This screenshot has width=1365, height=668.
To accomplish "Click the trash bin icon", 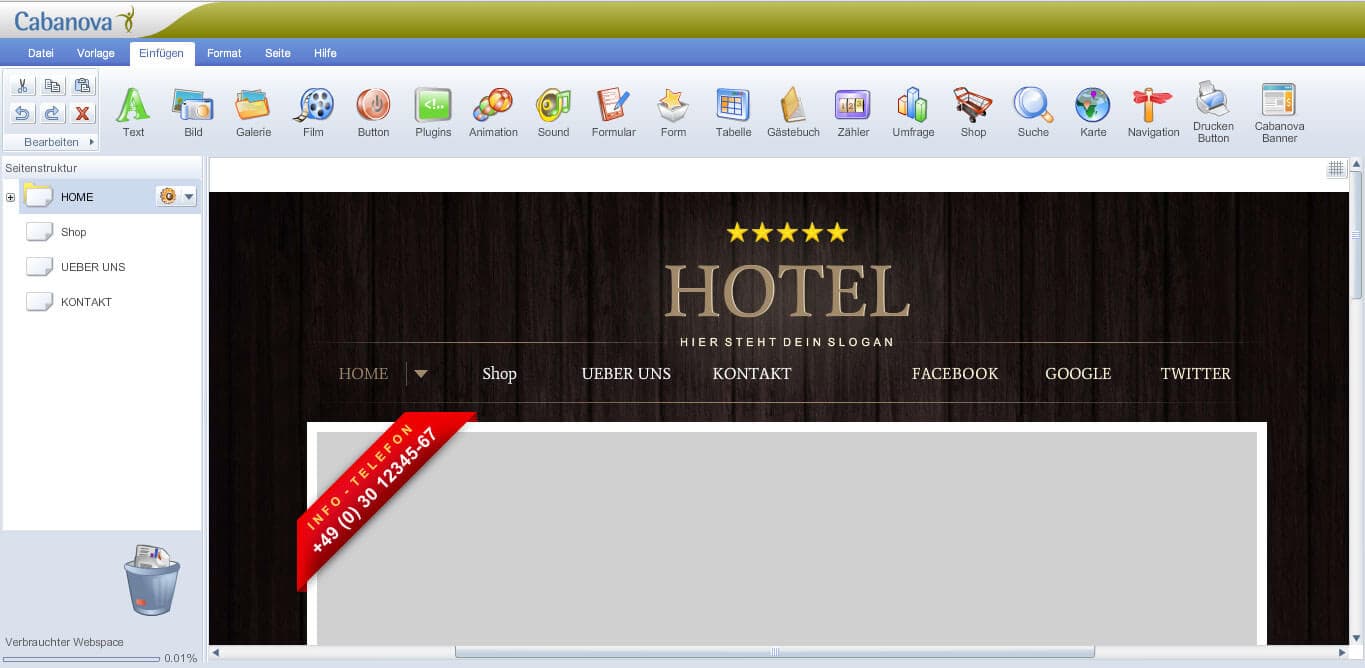I will point(152,580).
